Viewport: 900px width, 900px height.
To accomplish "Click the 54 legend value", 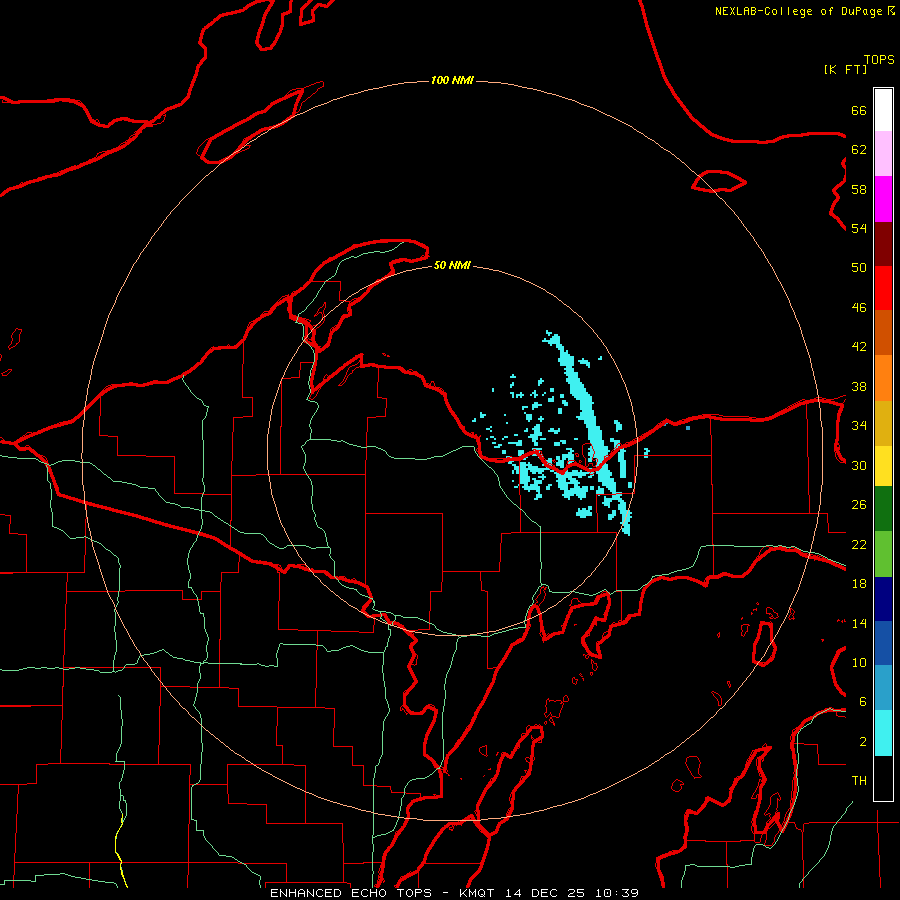I will click(x=859, y=228).
